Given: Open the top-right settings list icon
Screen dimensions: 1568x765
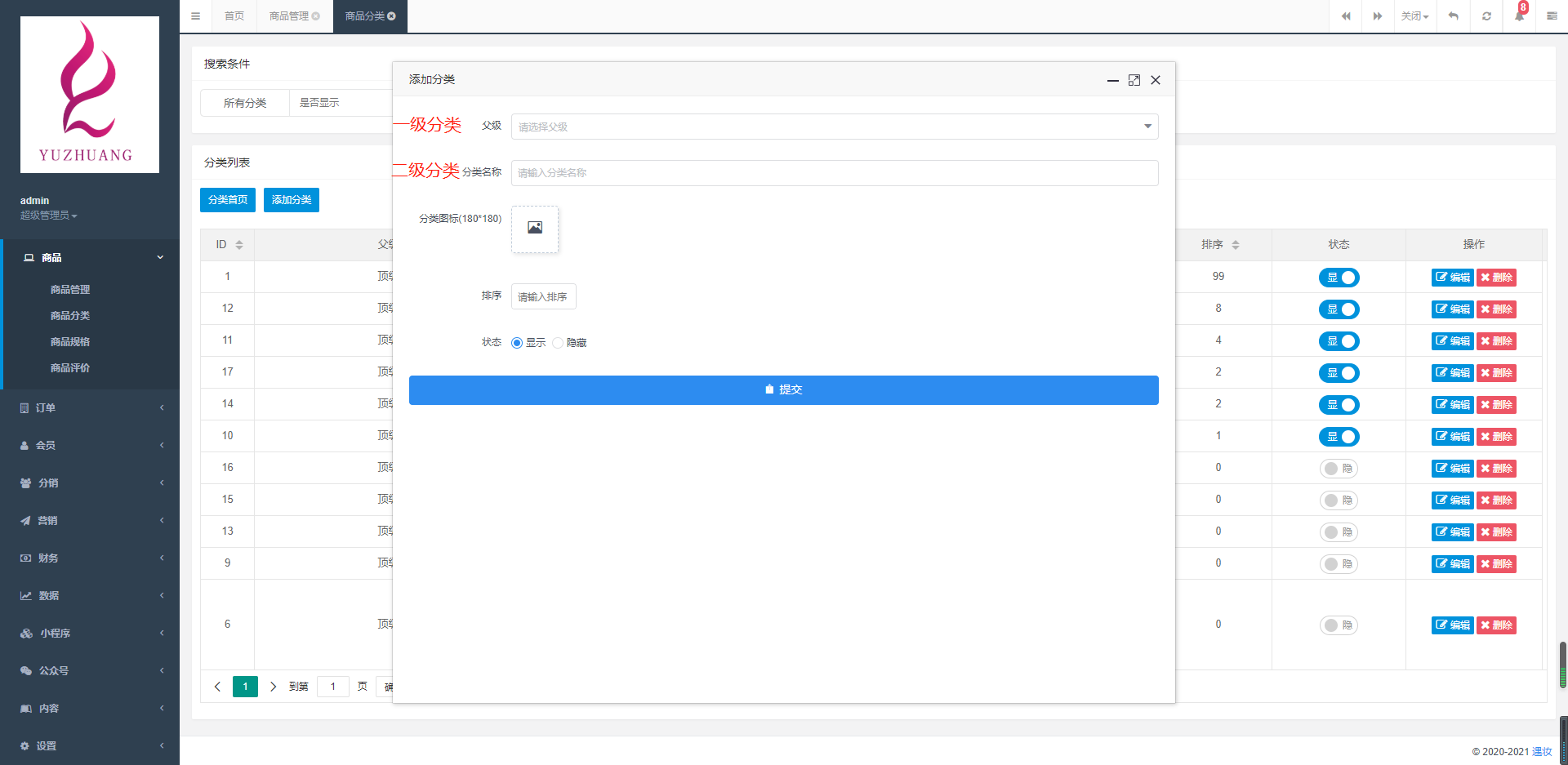Looking at the screenshot, I should click(x=1552, y=16).
